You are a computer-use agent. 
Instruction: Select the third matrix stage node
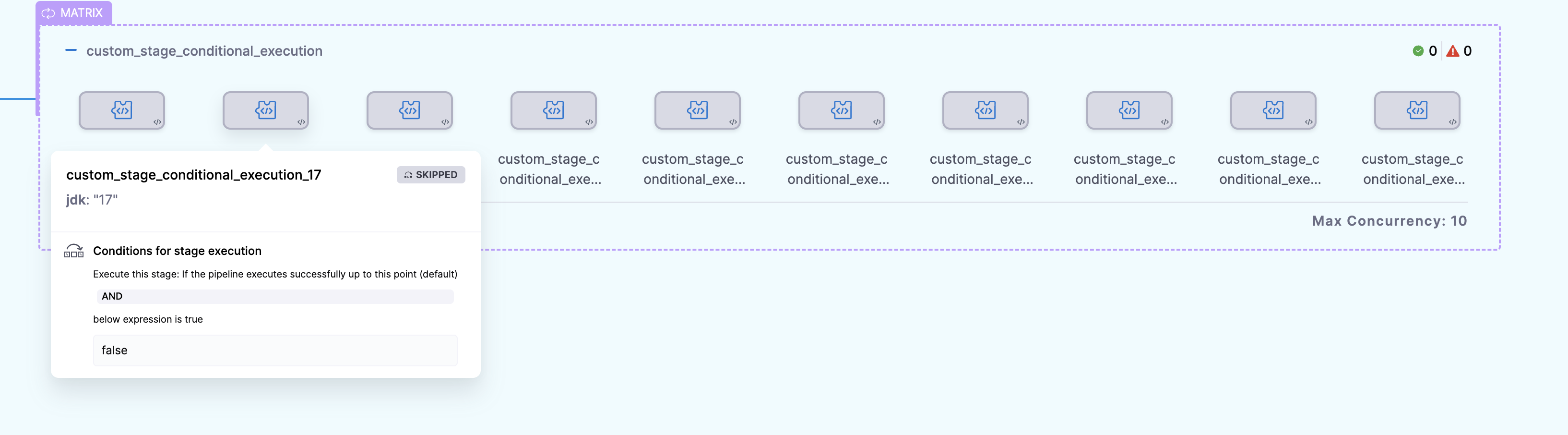click(x=410, y=110)
